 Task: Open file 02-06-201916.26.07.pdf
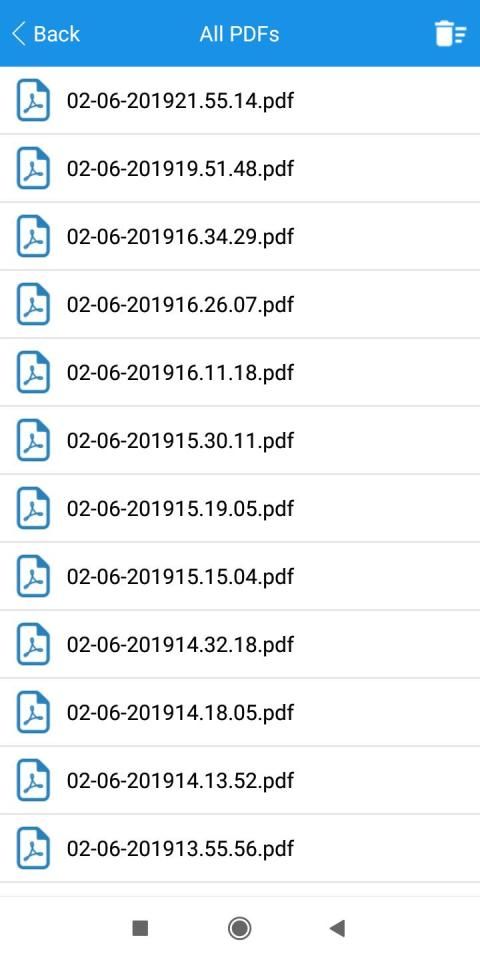(x=240, y=304)
